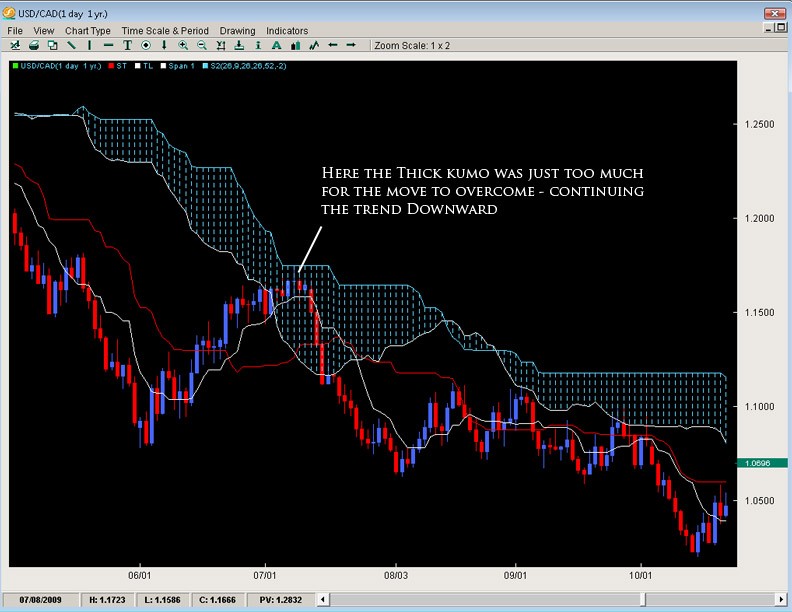Click the 1.2500 price axis label
Image resolution: width=792 pixels, height=612 pixels.
click(x=759, y=125)
